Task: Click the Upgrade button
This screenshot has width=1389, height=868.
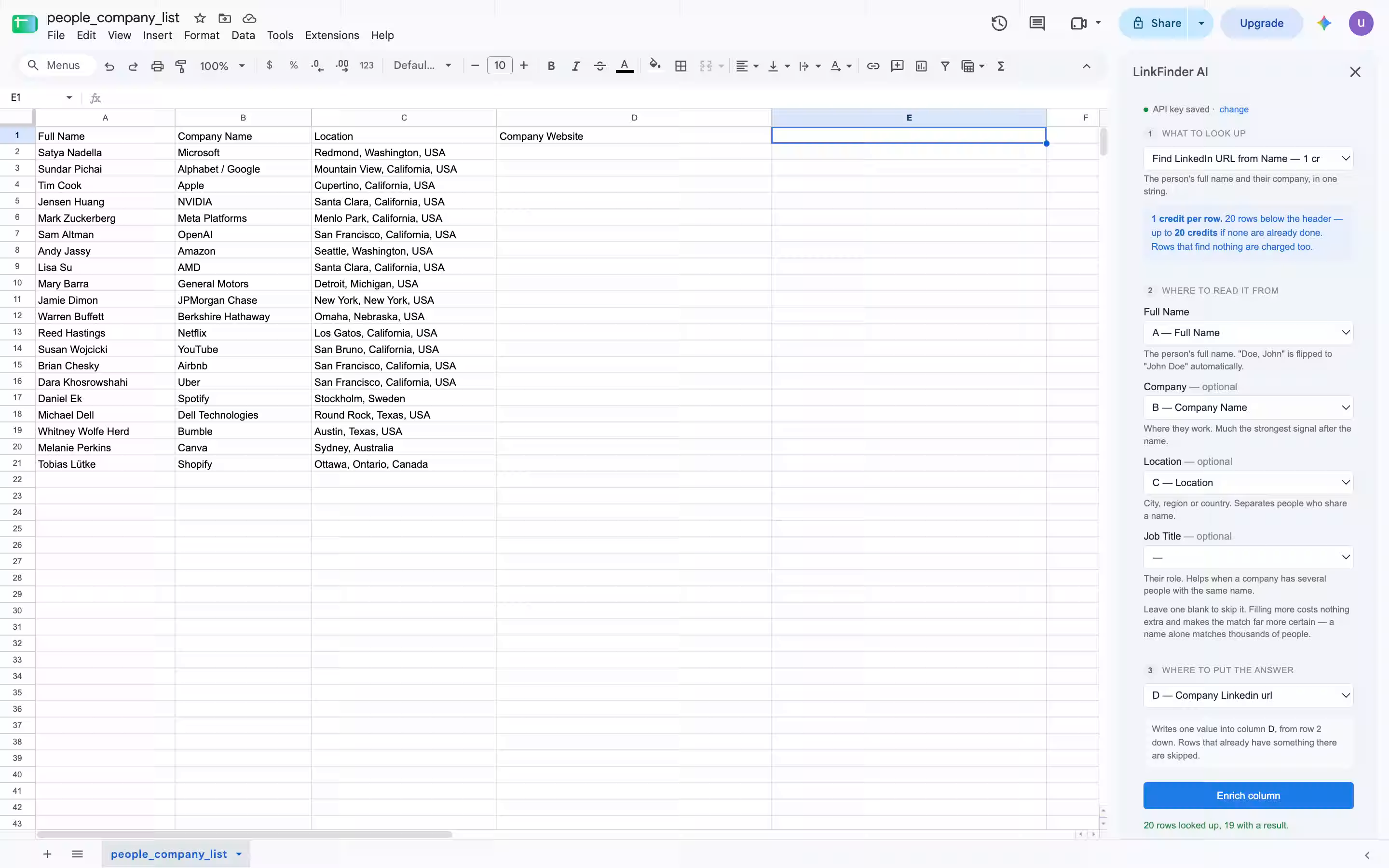Action: point(1261,24)
